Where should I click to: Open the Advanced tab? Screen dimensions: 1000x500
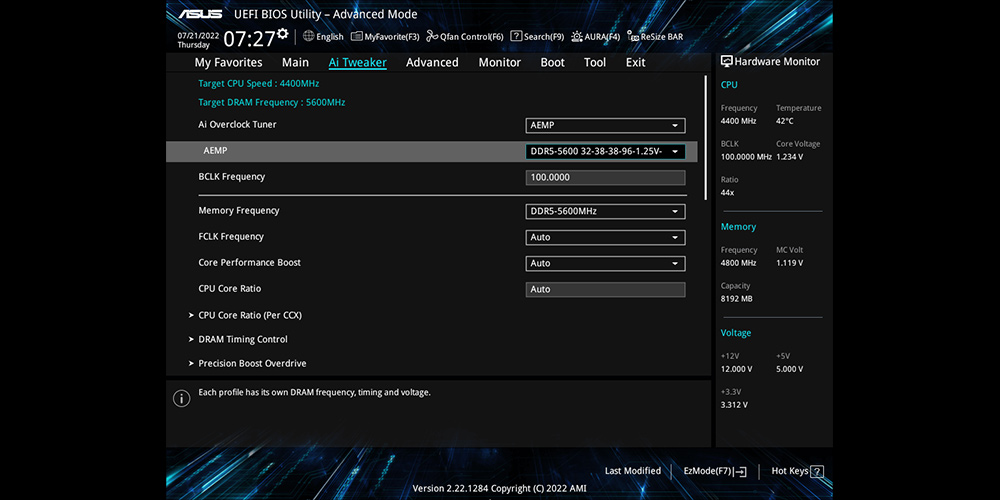pos(432,62)
